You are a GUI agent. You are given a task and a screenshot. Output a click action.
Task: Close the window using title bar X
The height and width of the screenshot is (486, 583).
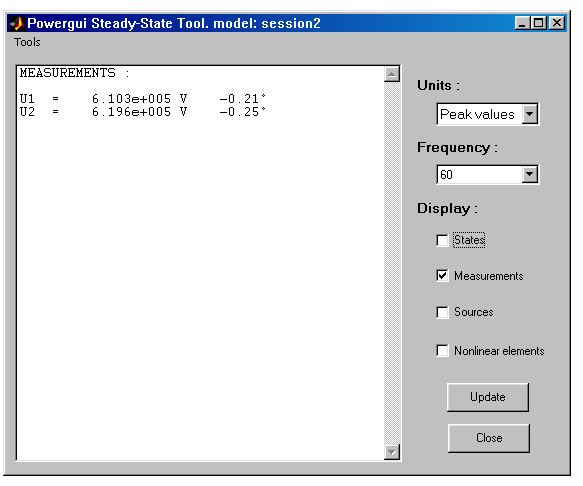557,23
